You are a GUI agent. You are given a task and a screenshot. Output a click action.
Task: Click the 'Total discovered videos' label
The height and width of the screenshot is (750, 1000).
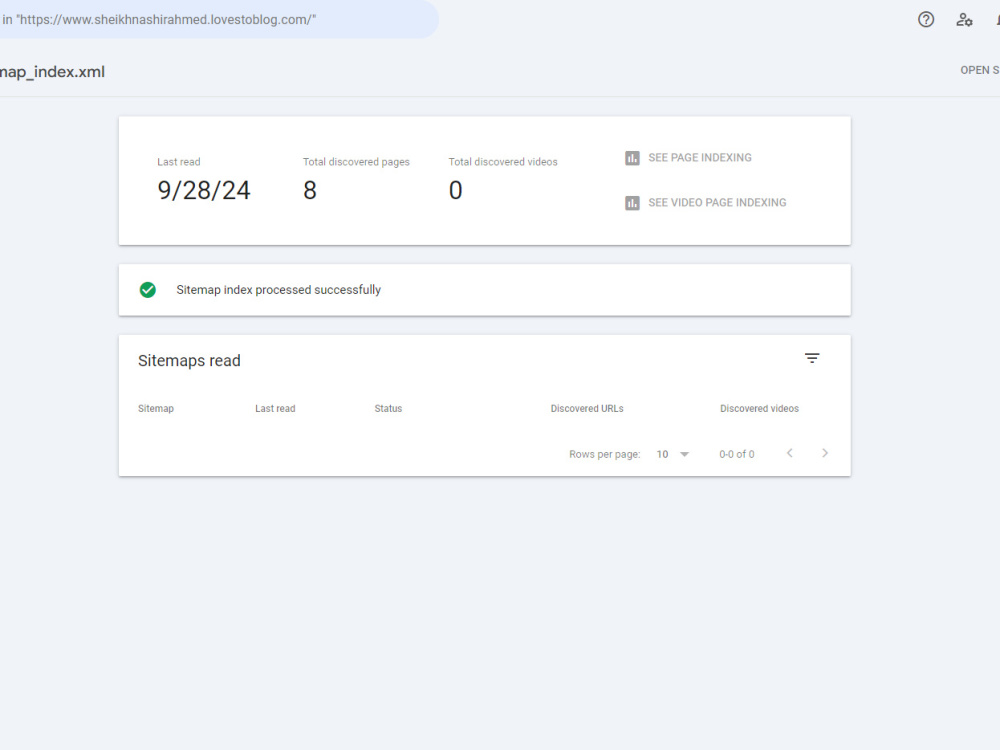coord(503,162)
